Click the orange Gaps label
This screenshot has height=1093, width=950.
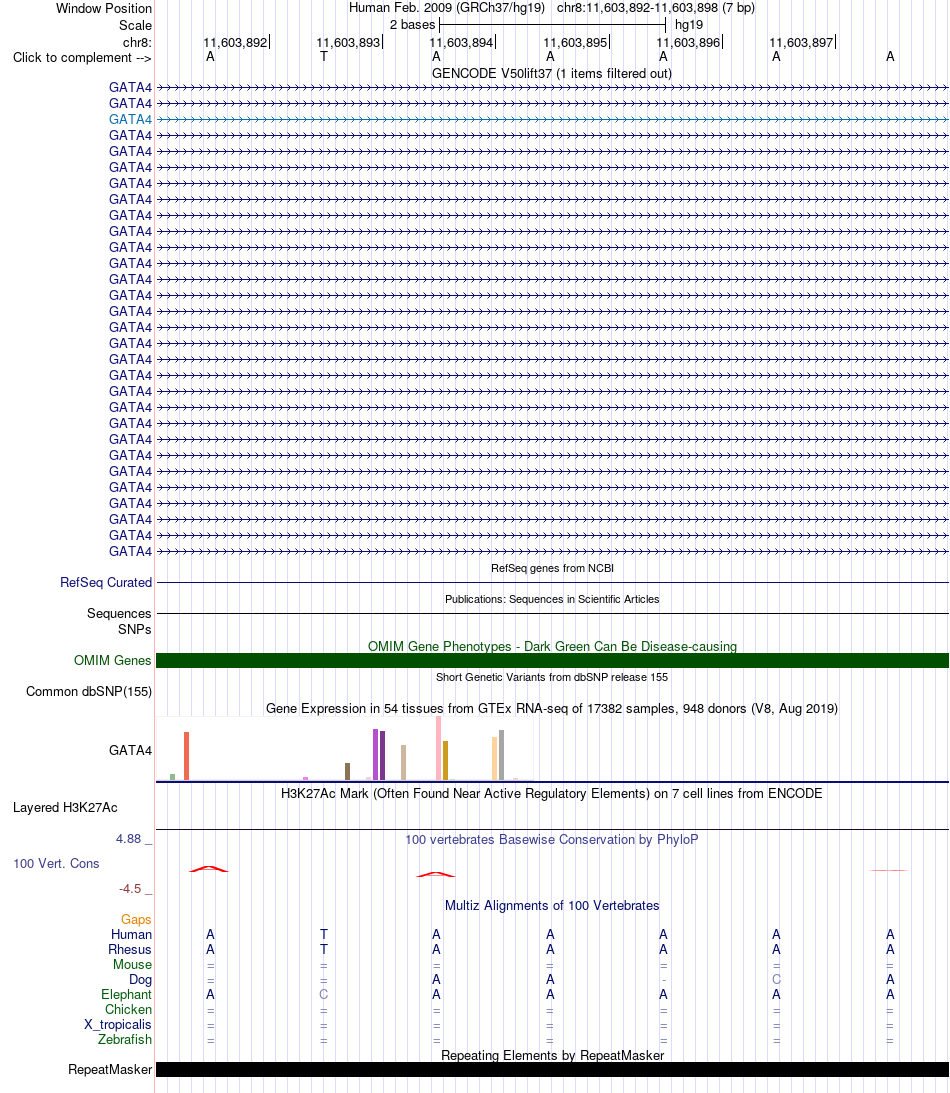[136, 919]
